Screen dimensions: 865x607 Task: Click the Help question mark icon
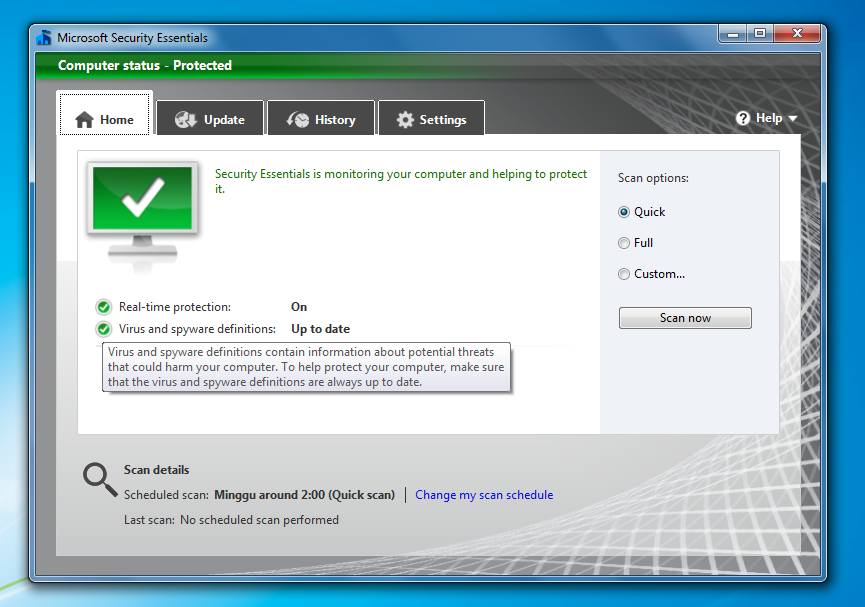[743, 118]
